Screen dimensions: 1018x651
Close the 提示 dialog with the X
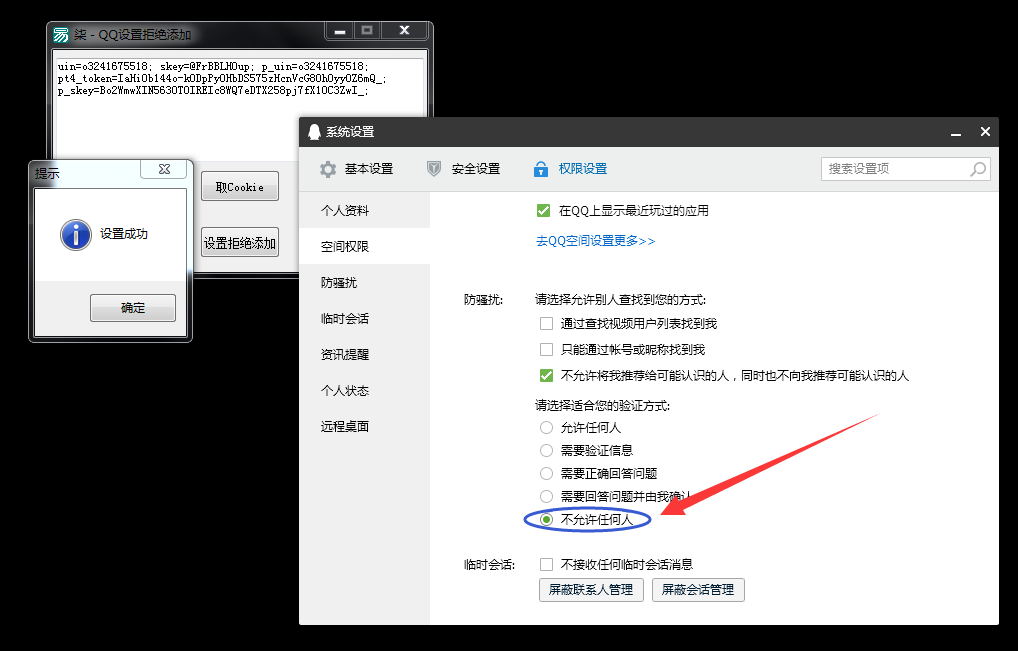tap(164, 169)
